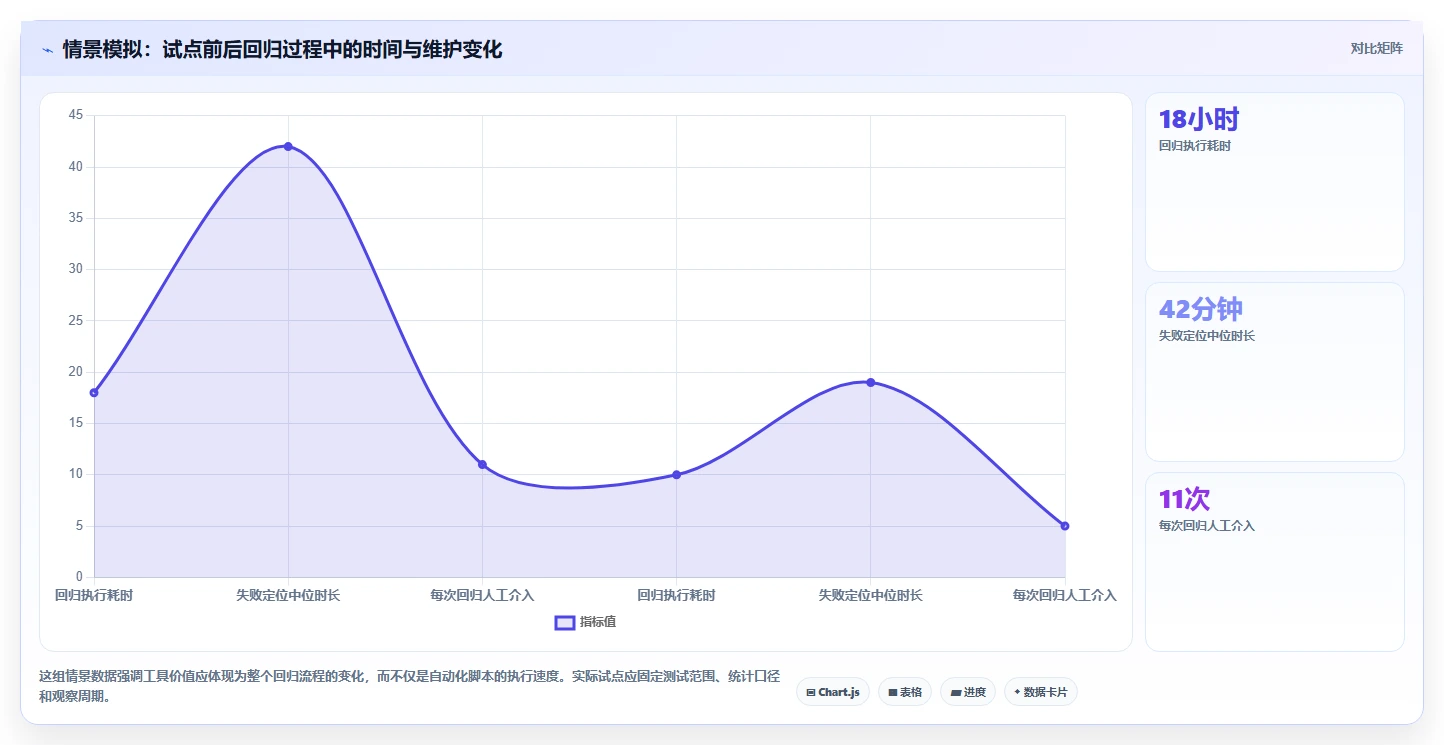The width and height of the screenshot is (1444, 745).
Task: Click the data point at value 19
Action: [870, 382]
